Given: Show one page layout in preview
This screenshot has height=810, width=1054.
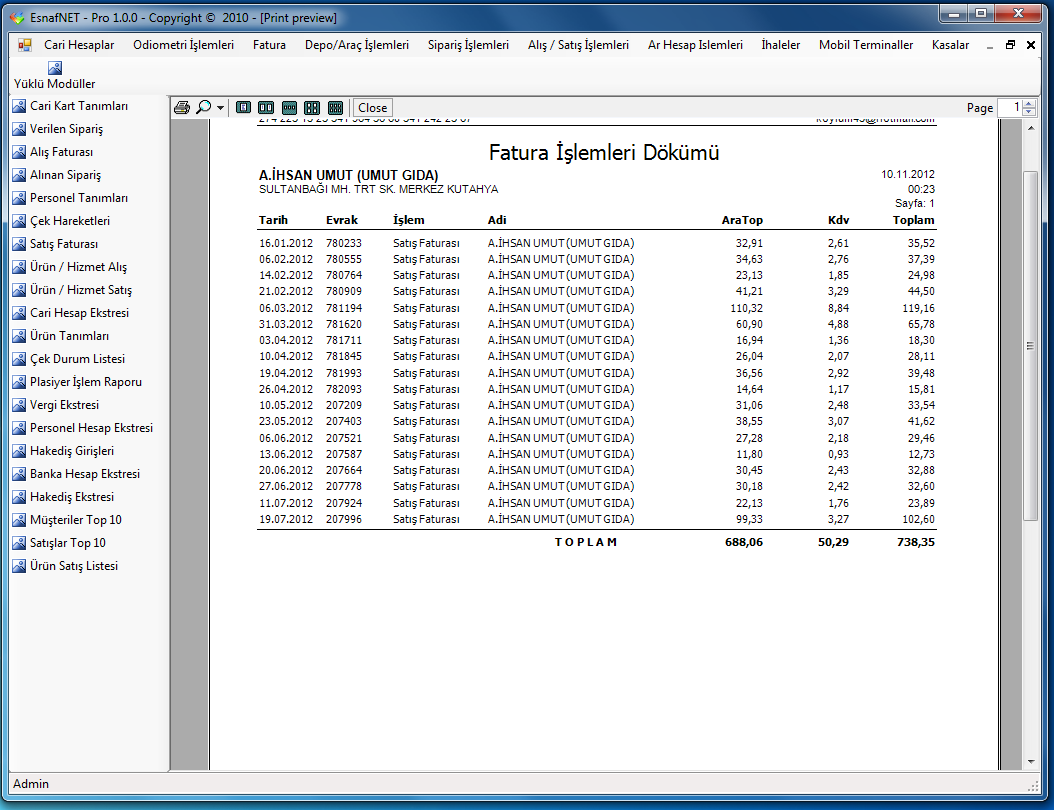Looking at the screenshot, I should coord(244,108).
